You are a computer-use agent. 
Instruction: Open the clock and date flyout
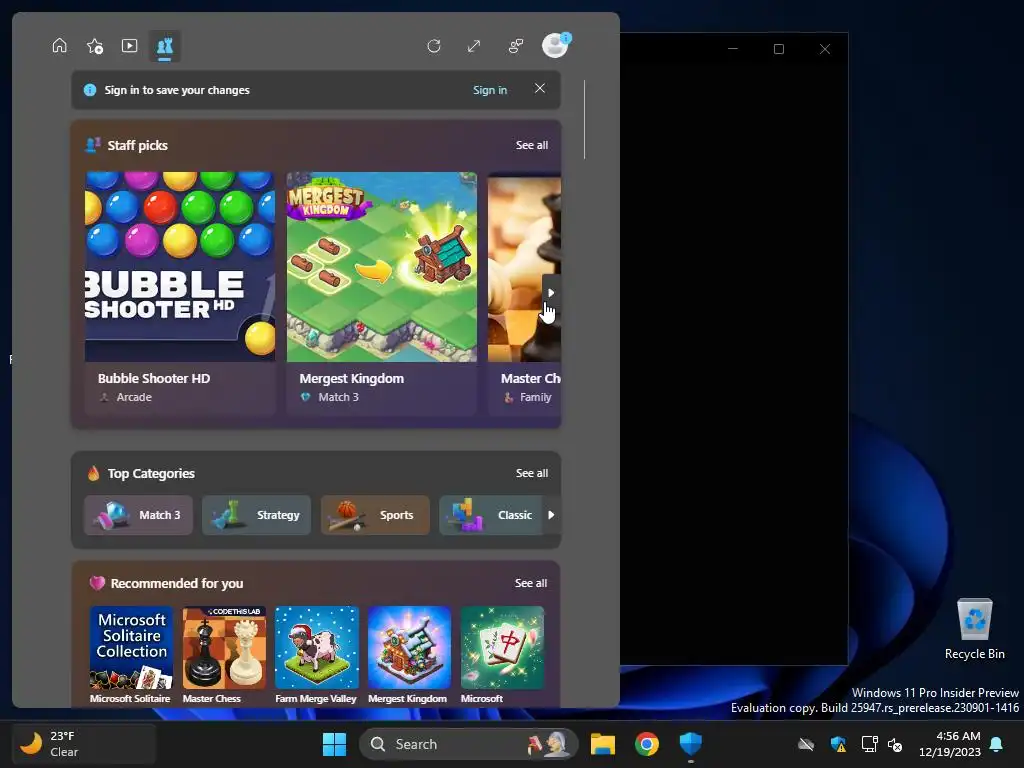950,744
